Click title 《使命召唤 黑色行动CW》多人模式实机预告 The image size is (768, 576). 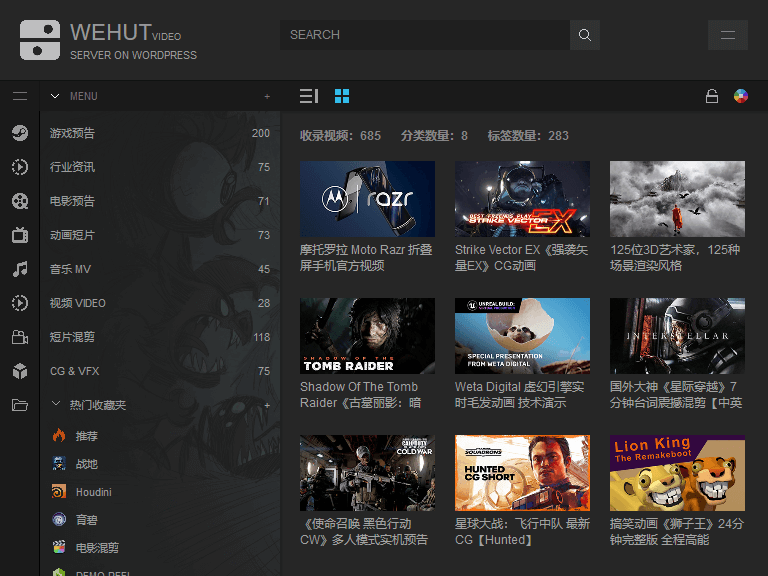click(x=364, y=532)
